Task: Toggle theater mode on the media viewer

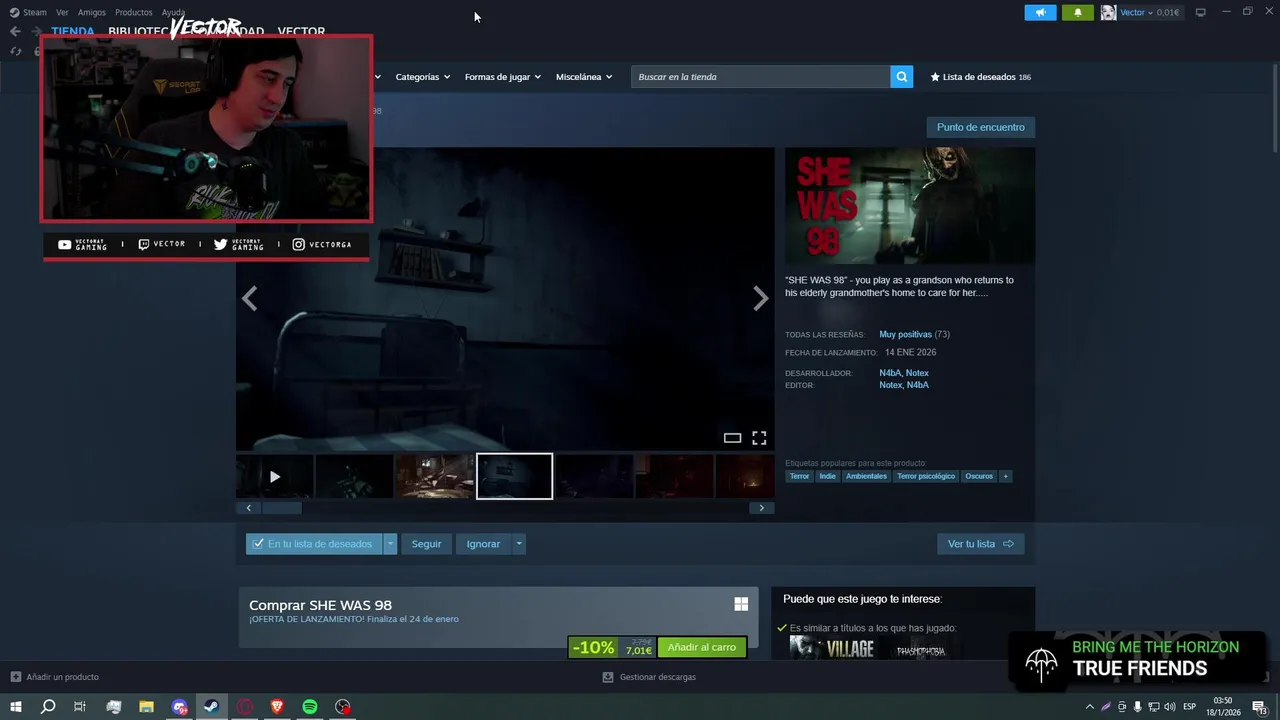Action: click(x=732, y=438)
